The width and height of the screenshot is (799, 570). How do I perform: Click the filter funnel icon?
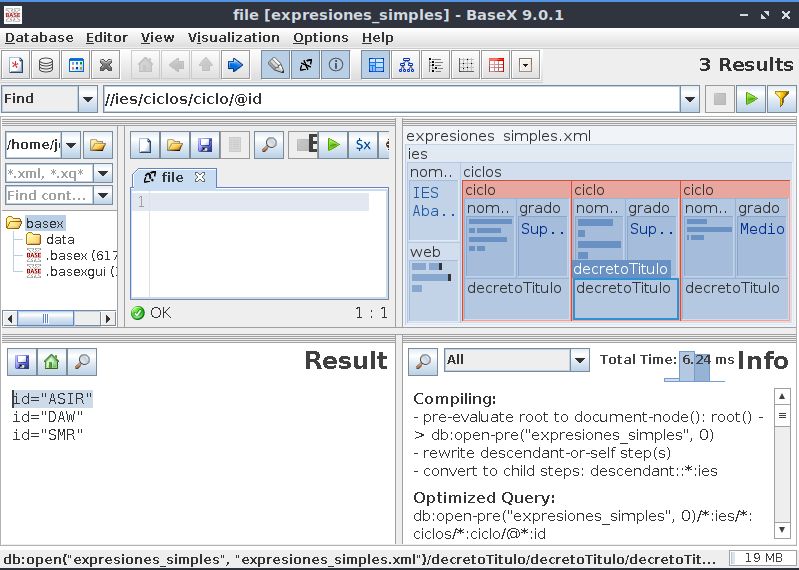(781, 99)
